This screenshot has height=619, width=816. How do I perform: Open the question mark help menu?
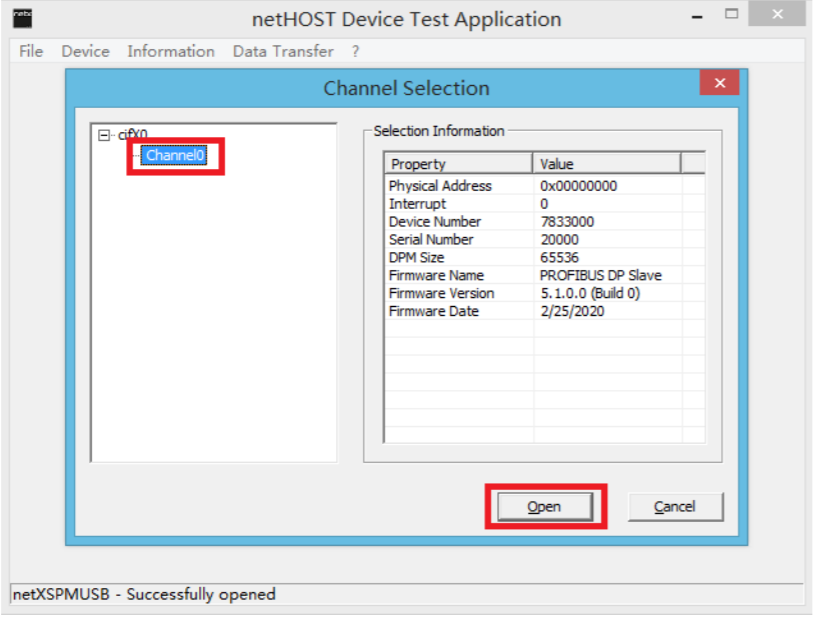[356, 52]
